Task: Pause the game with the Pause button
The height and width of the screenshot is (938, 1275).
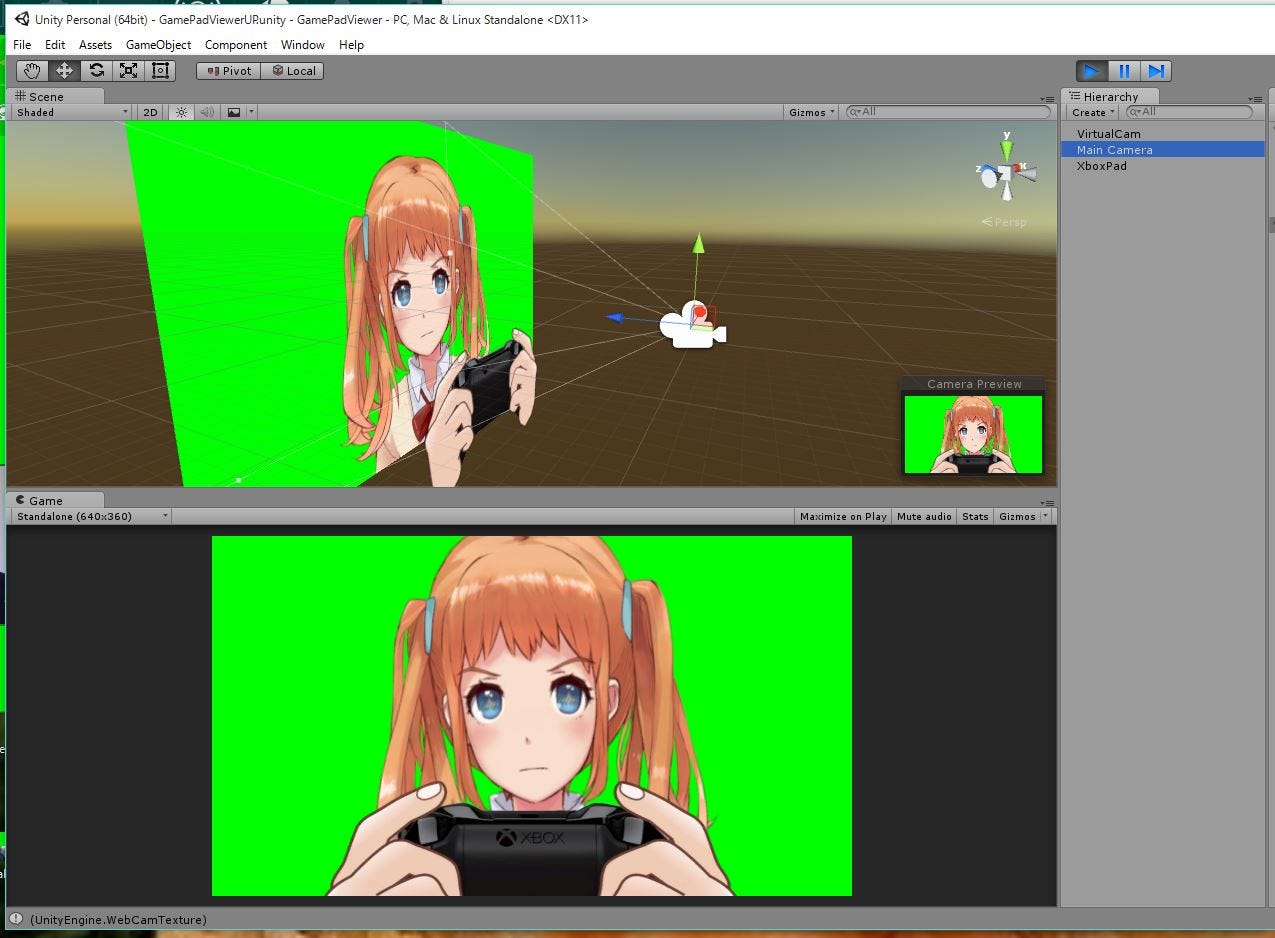Action: tap(1124, 71)
